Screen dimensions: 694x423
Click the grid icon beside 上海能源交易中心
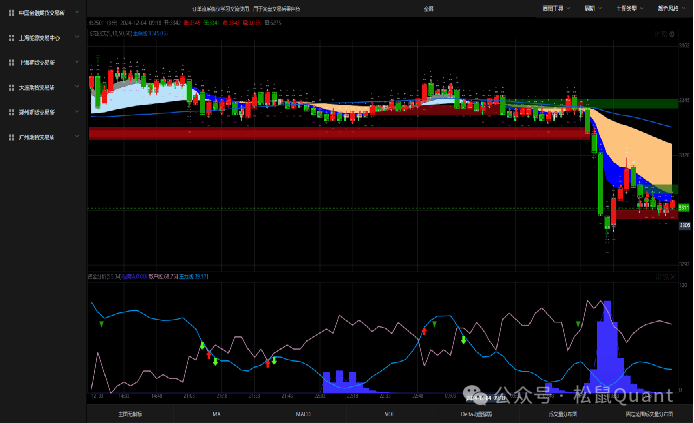(10, 38)
